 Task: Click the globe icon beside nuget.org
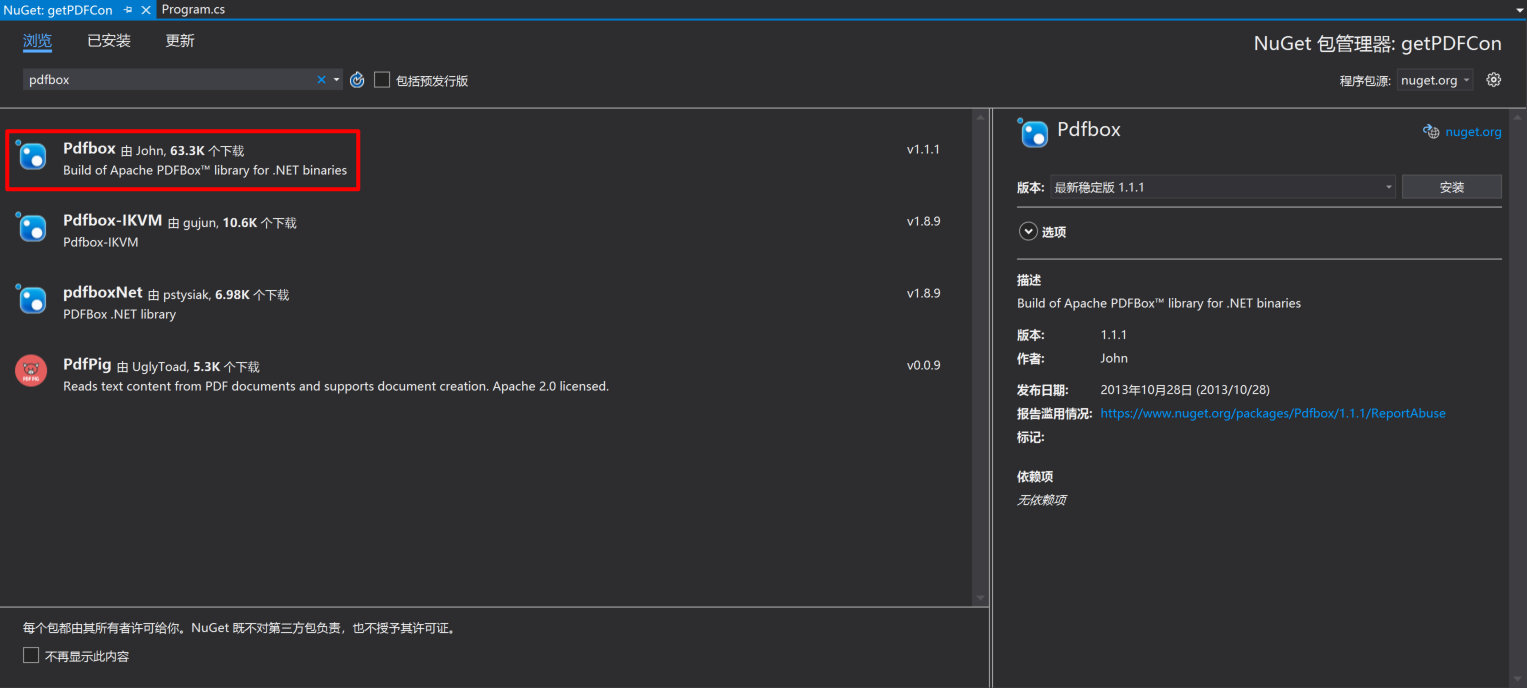point(1431,132)
